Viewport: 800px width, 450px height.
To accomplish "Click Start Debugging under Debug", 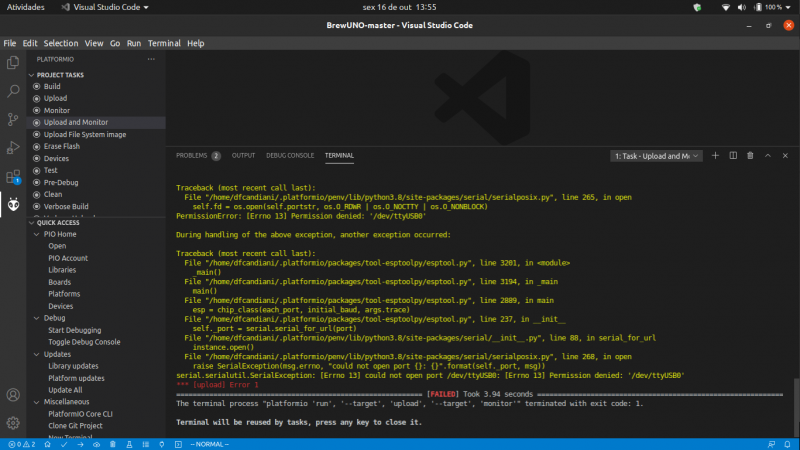I will coord(75,330).
